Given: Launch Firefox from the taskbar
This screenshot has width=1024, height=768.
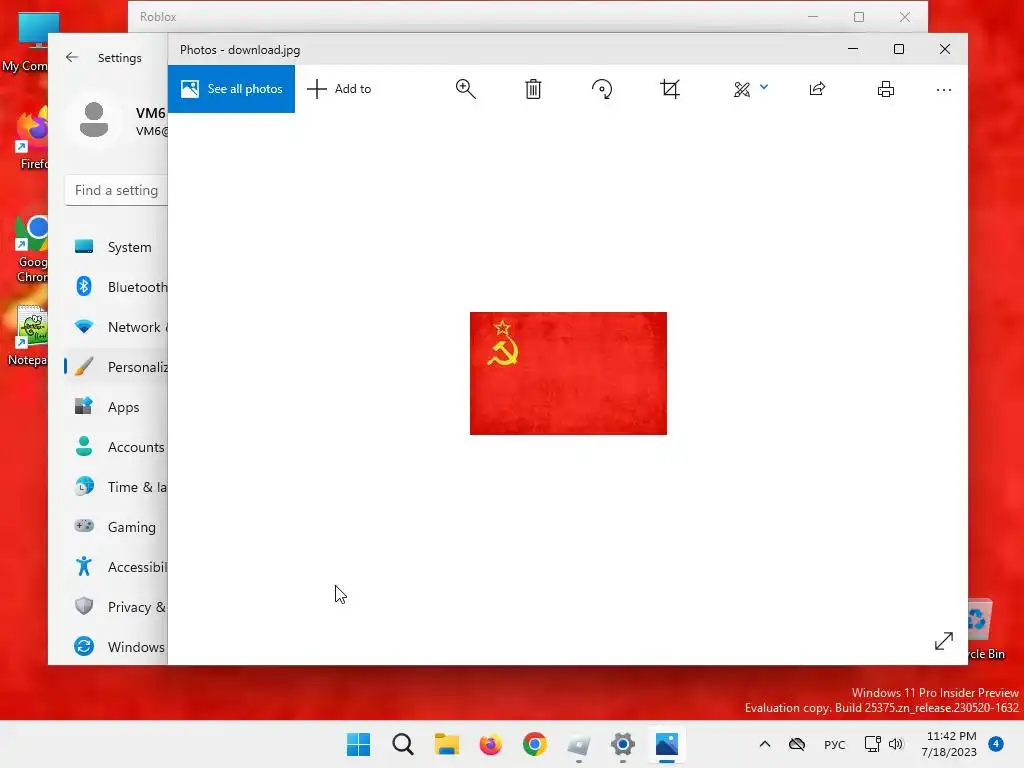Looking at the screenshot, I should click(x=490, y=744).
